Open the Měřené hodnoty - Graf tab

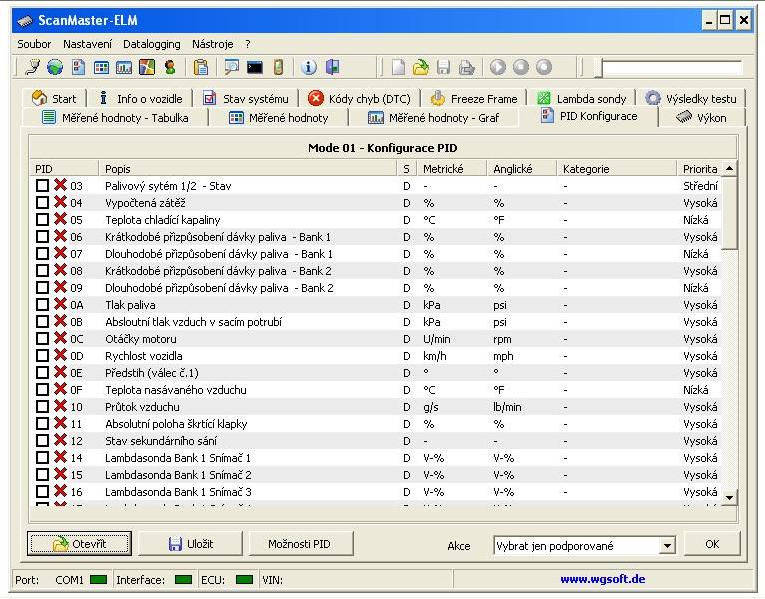click(x=433, y=118)
